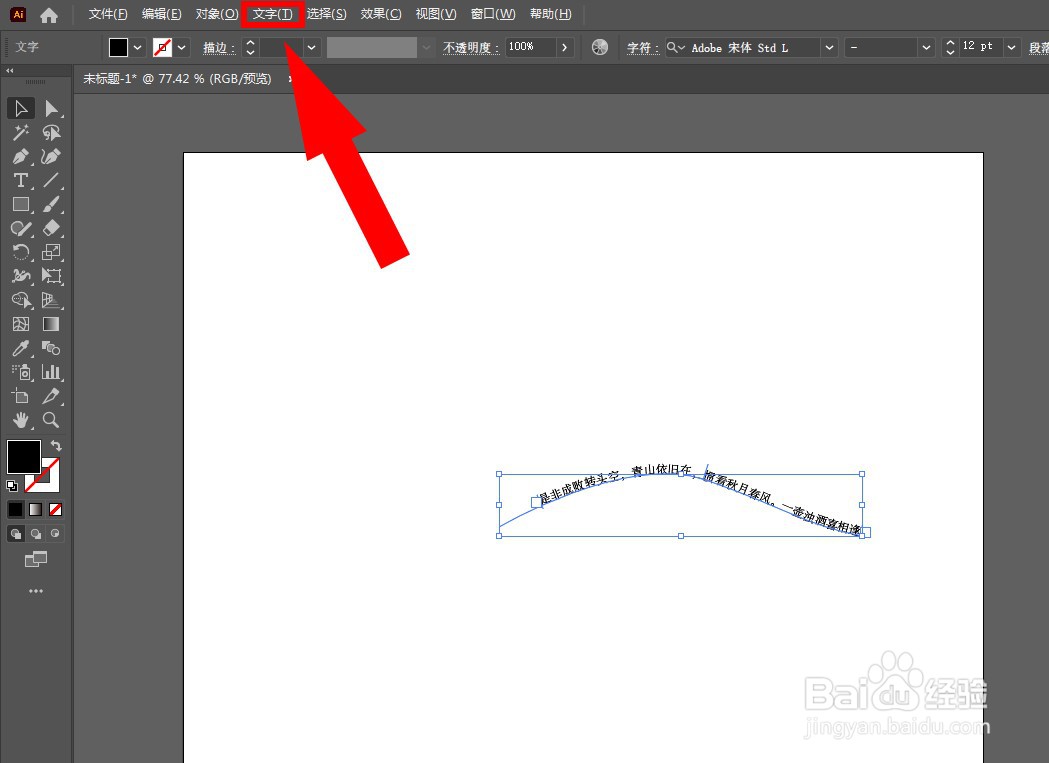Select the Mesh tool
1049x763 pixels.
[21, 325]
